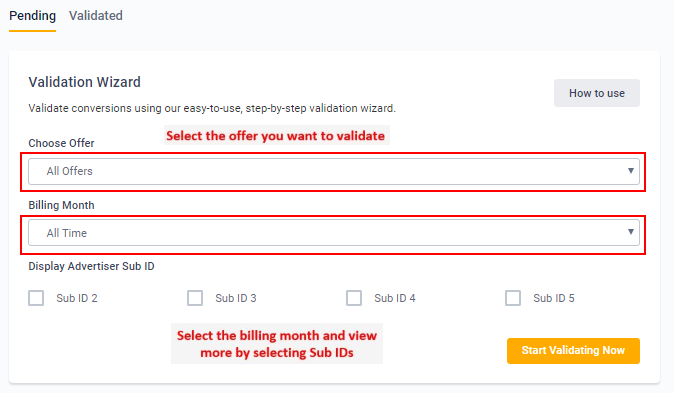Screen dimensions: 674x393
Task: Open the Validated tab
Action: tap(96, 16)
